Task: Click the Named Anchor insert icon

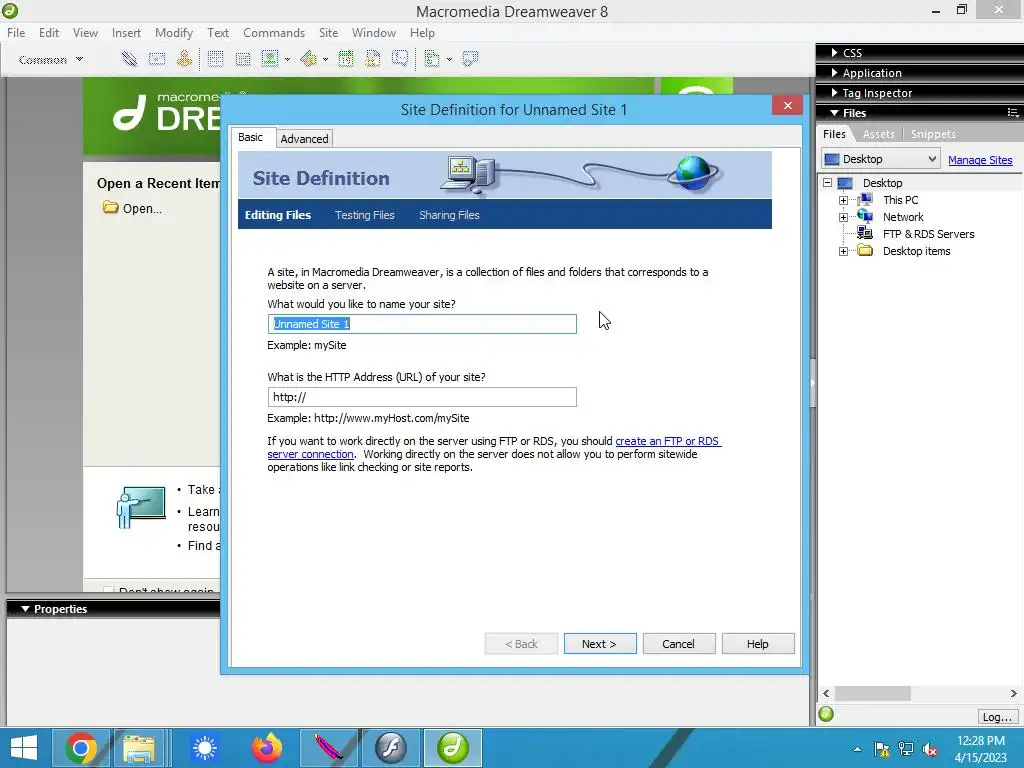Action: (x=184, y=59)
